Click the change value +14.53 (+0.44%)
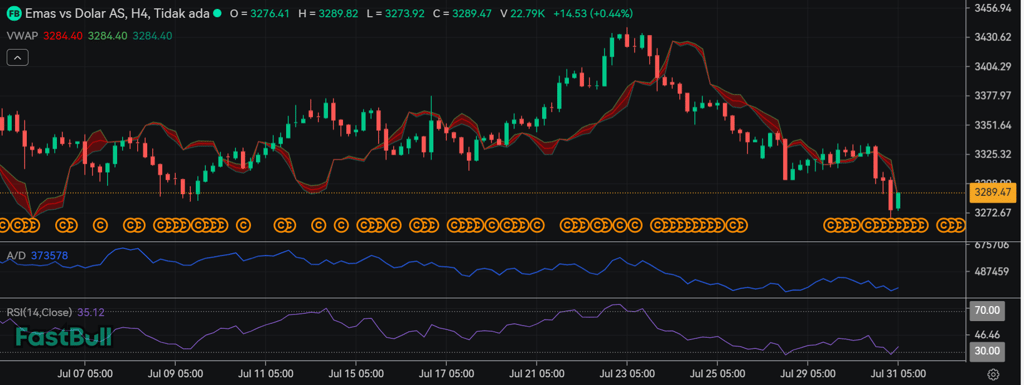The image size is (1024, 385). tap(592, 13)
